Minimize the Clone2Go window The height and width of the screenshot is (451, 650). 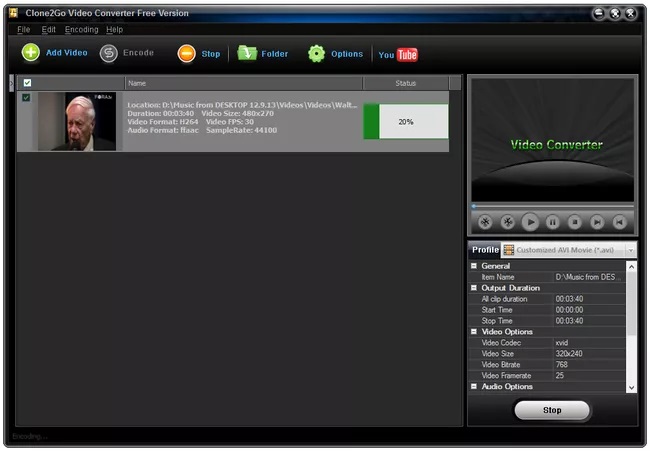pyautogui.click(x=599, y=14)
